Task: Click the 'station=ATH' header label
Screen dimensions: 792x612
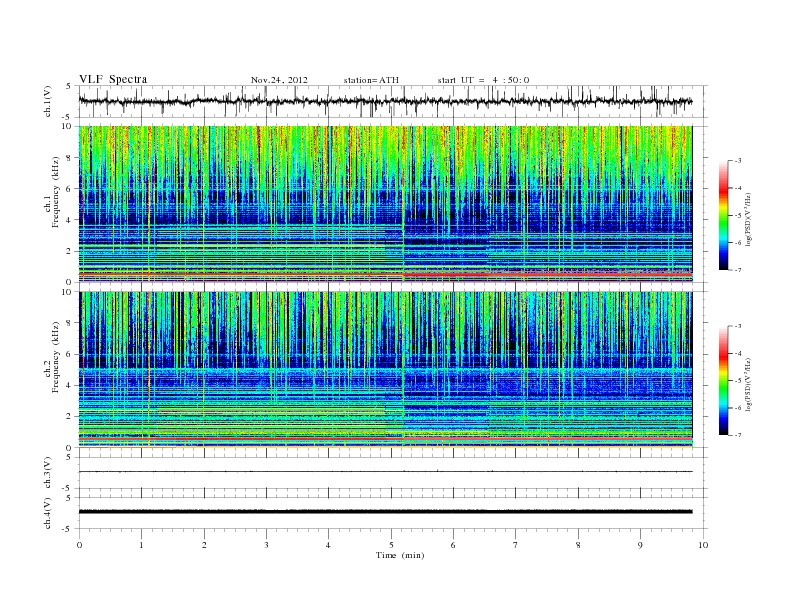Action: (371, 80)
